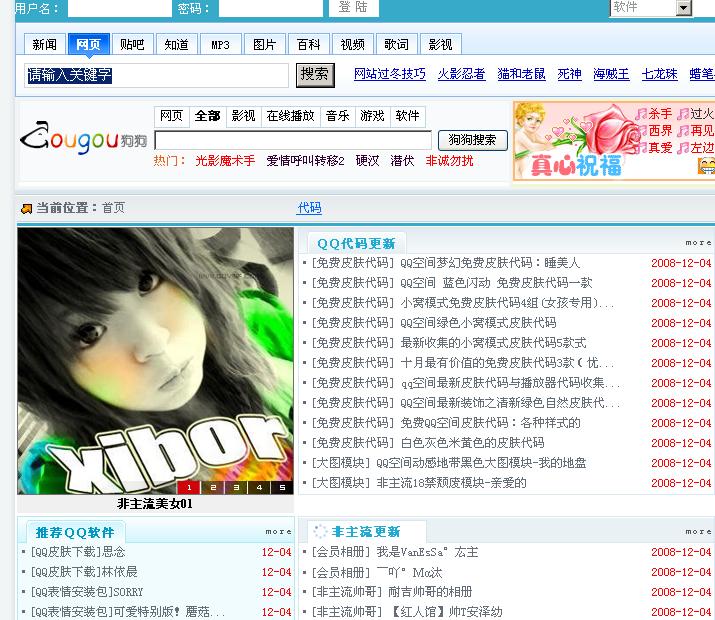Go to slide 3 of image carousel
Screen dimensions: 715x620
click(x=235, y=487)
